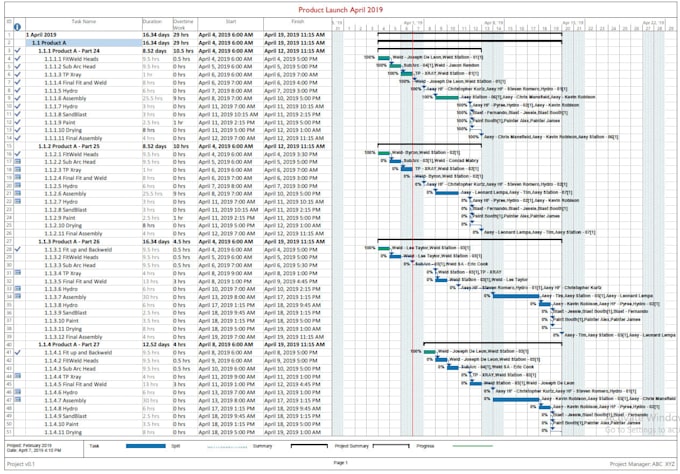Click the Apr 8, '19 timescale header
680x474 pixels.
[x=492, y=21]
